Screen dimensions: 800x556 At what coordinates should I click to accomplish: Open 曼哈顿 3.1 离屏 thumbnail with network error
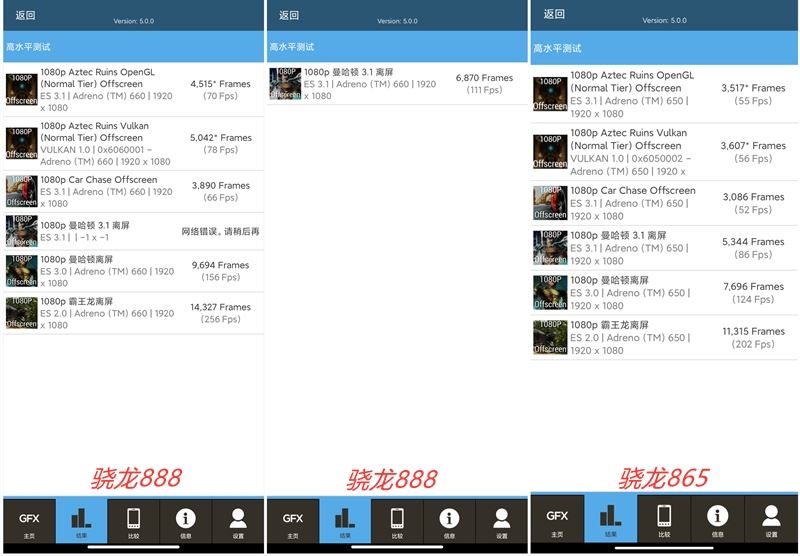click(x=21, y=231)
